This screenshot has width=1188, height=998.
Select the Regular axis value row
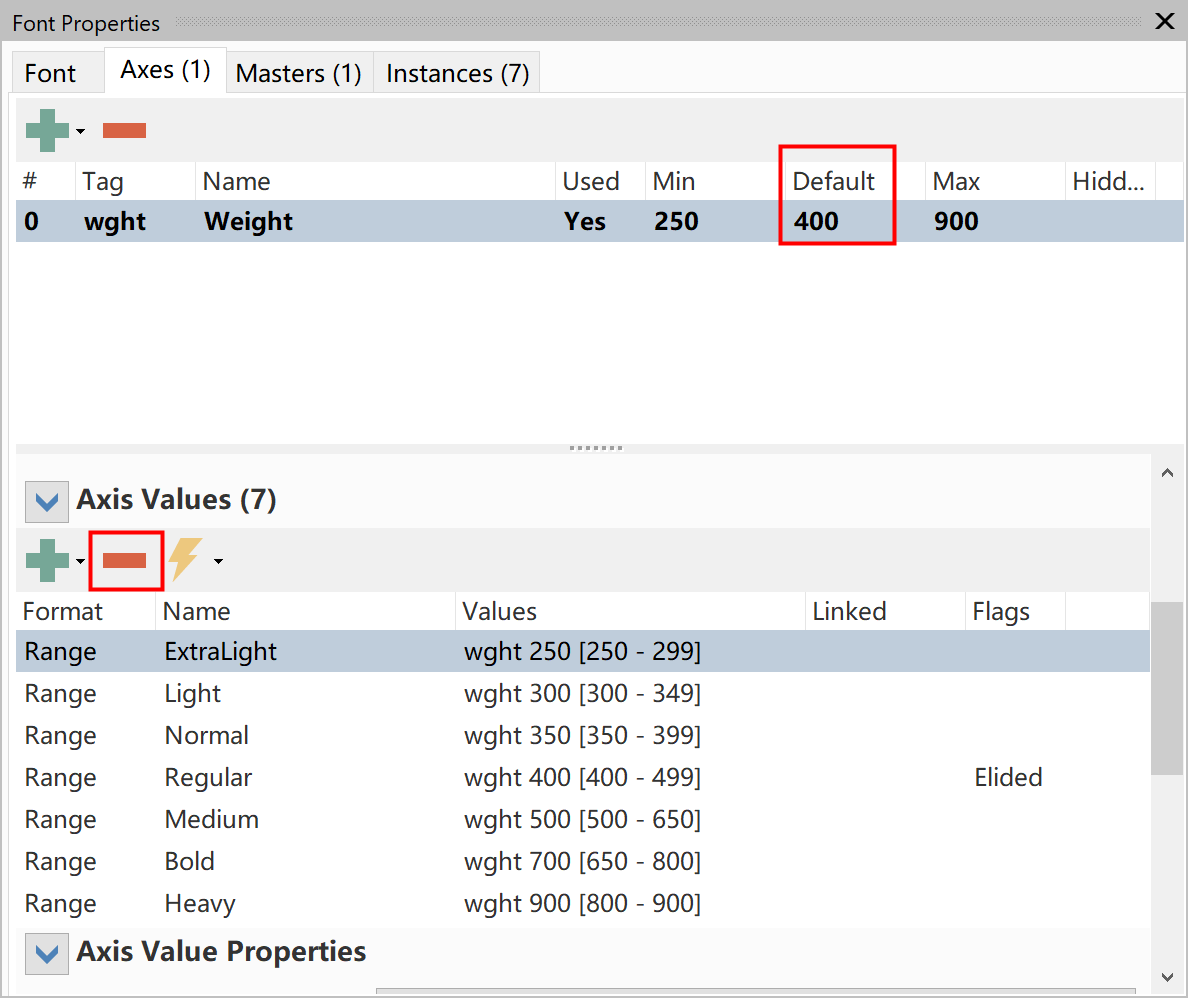[583, 777]
